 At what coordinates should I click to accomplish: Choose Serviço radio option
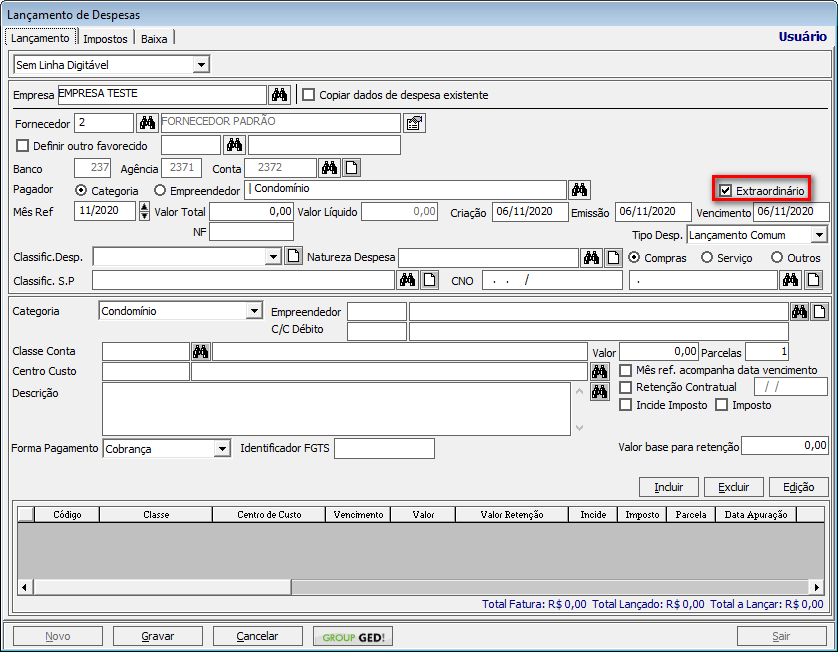(x=707, y=257)
